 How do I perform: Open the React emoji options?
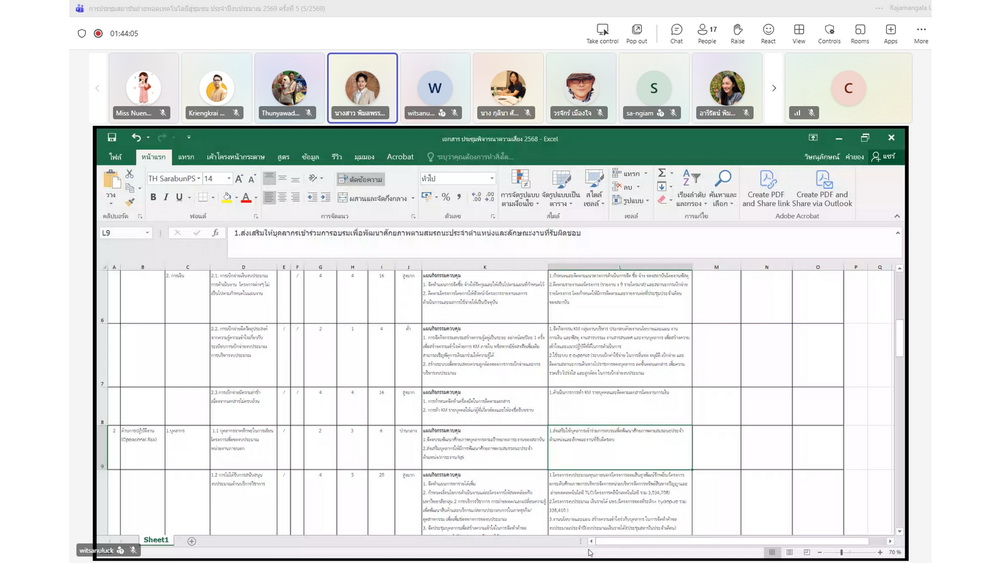point(768,33)
